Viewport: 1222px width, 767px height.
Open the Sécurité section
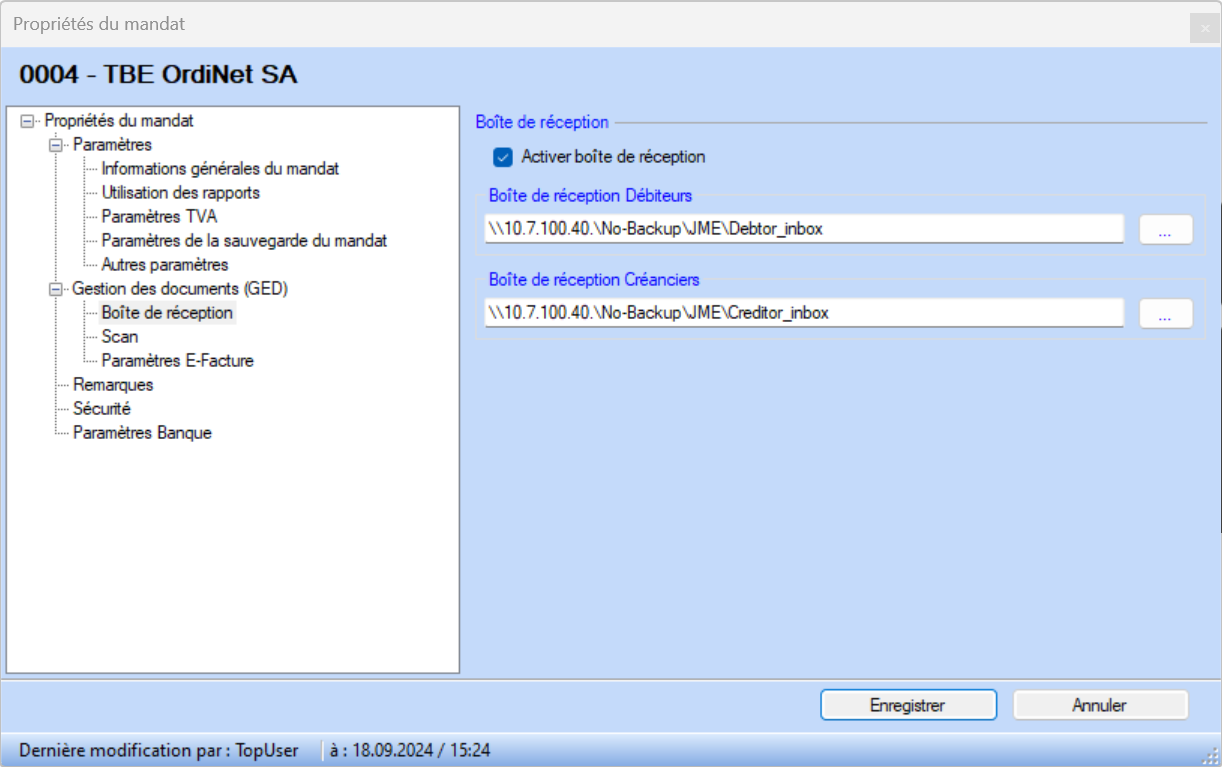coord(102,409)
